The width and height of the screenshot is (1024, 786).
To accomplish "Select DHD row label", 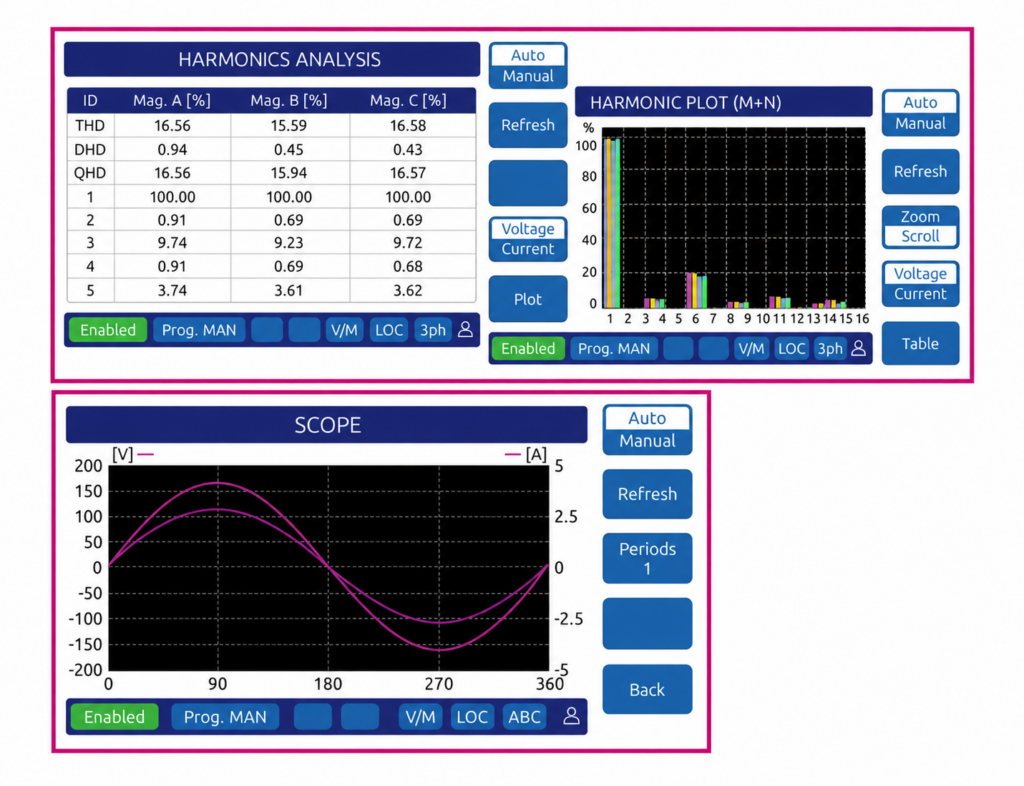I will point(89,149).
